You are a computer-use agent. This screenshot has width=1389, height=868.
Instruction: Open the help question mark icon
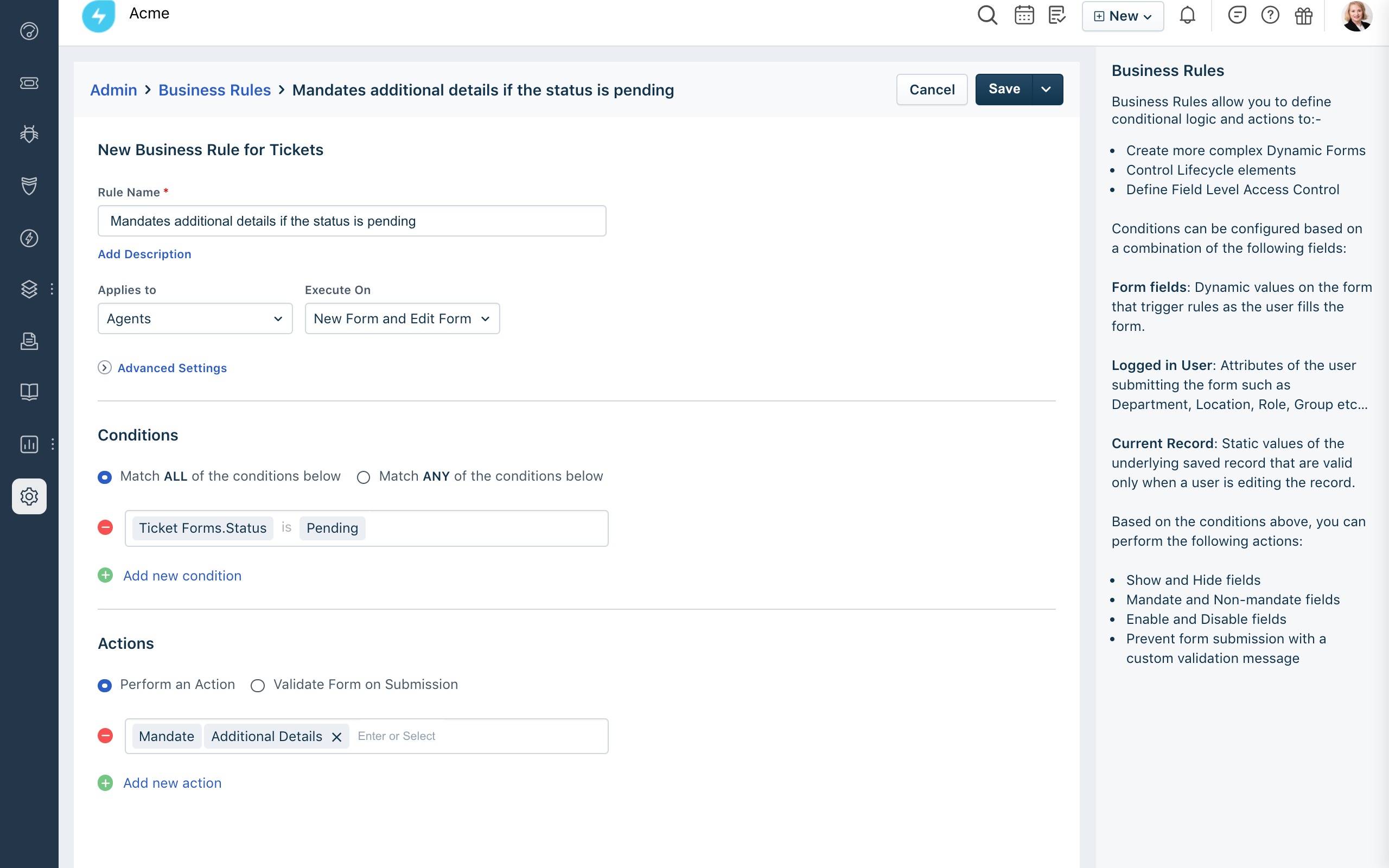pos(1270,16)
